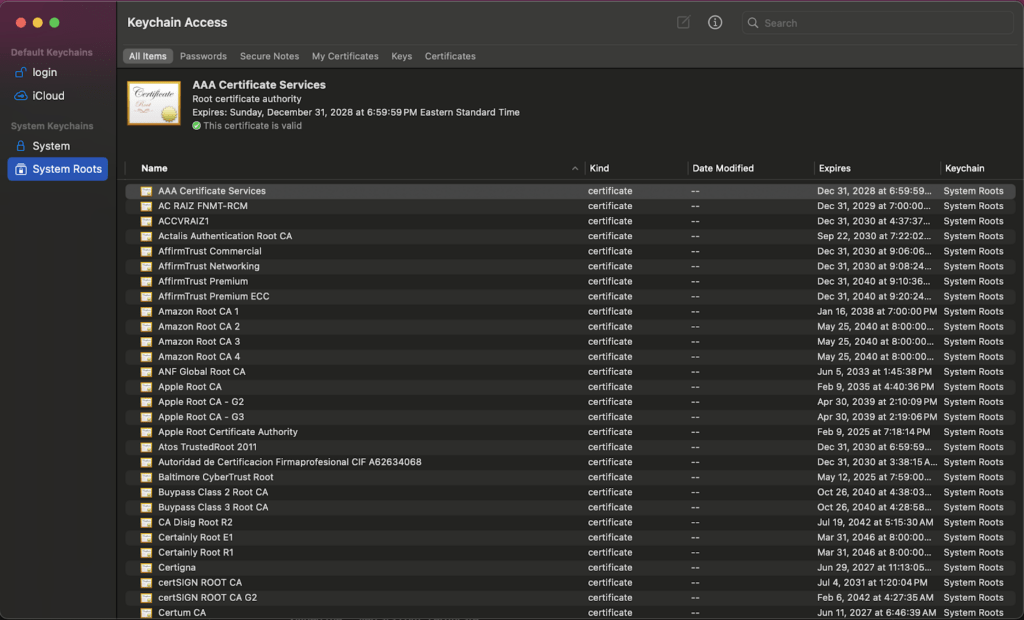This screenshot has height=620, width=1024.
Task: Open the System keychain
Action: point(50,146)
